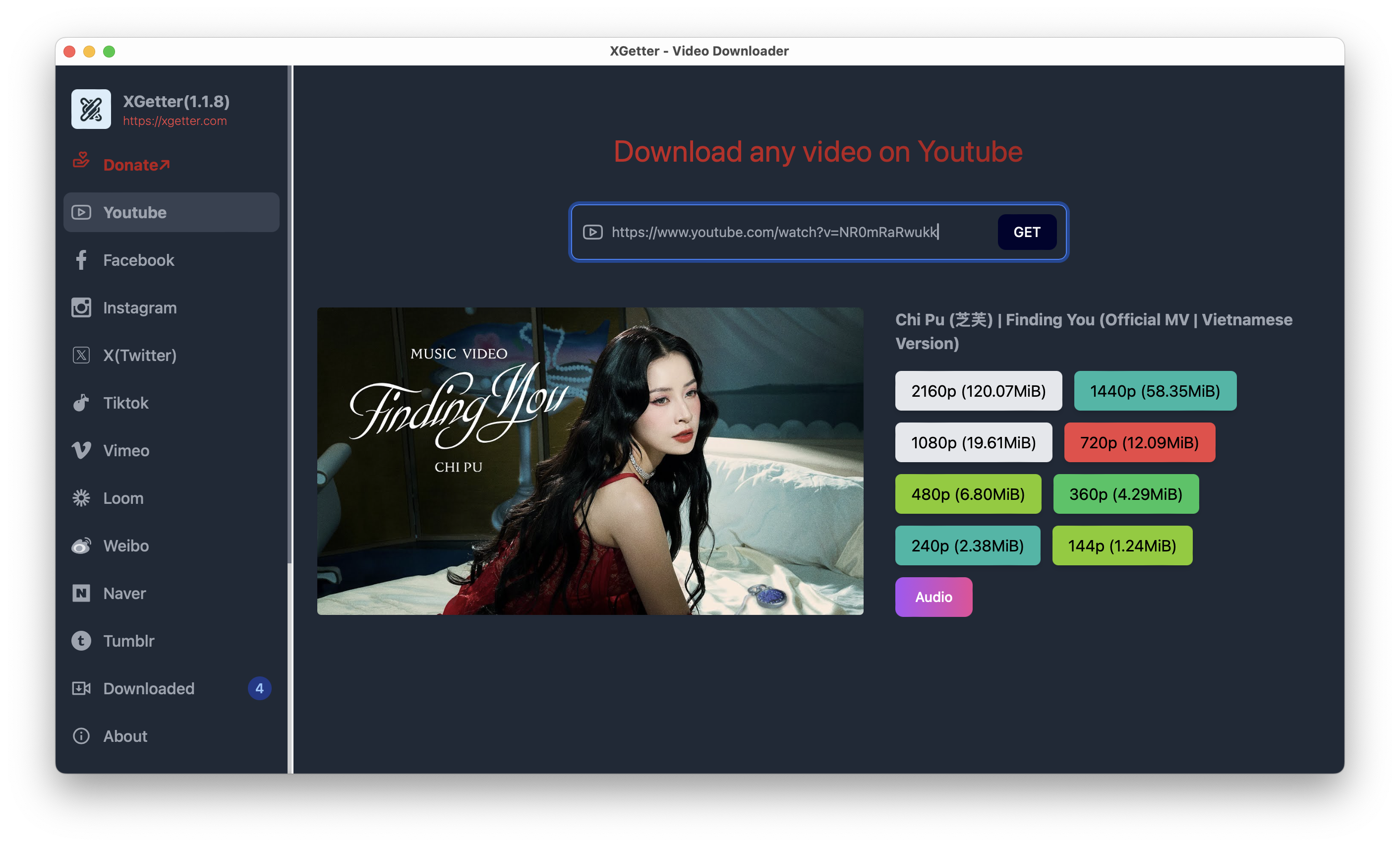This screenshot has height=847, width=1400.
Task: Click the Facebook f icon
Action: 81,260
